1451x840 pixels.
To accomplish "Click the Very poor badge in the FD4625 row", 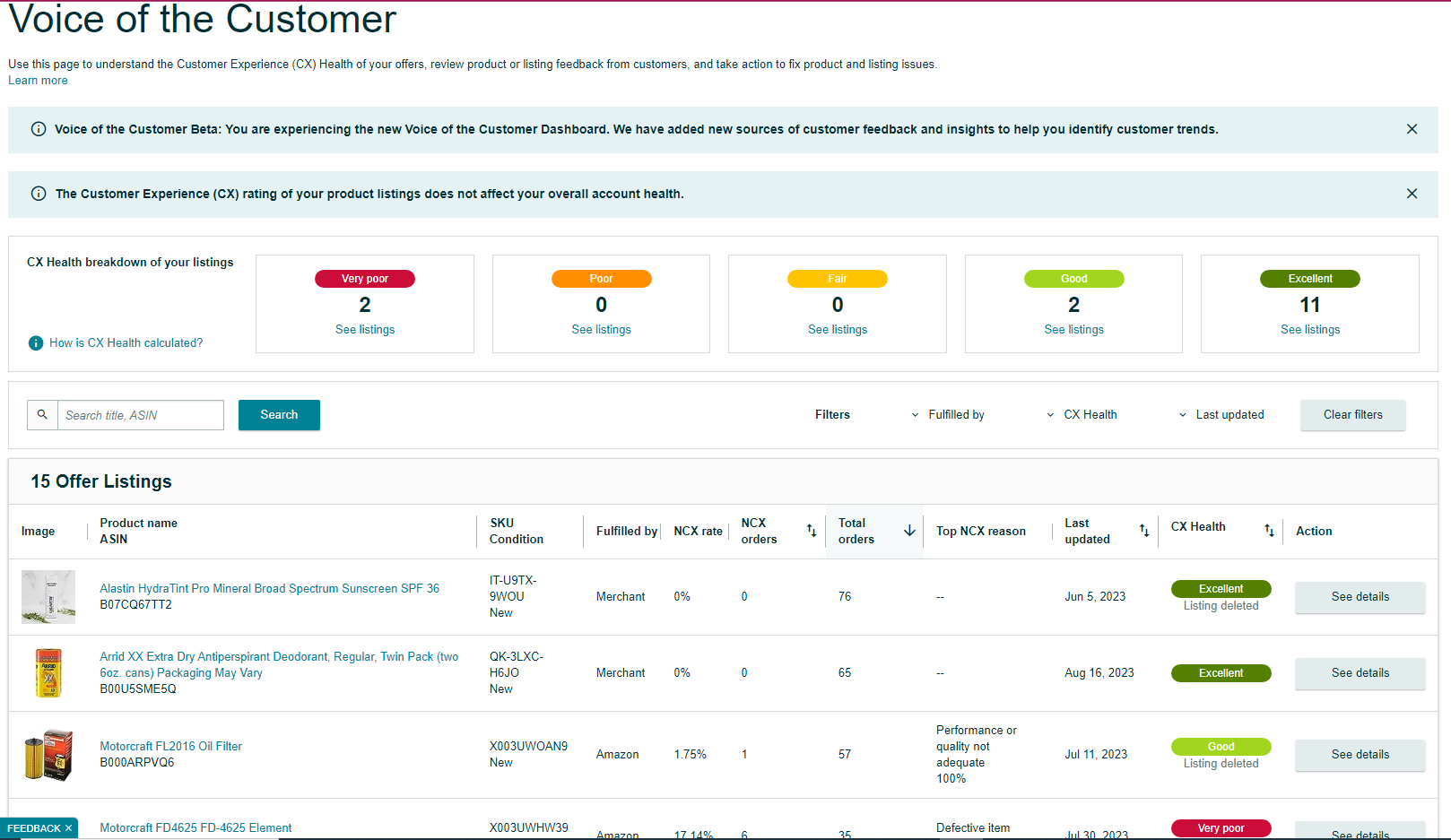I will 1221,828.
